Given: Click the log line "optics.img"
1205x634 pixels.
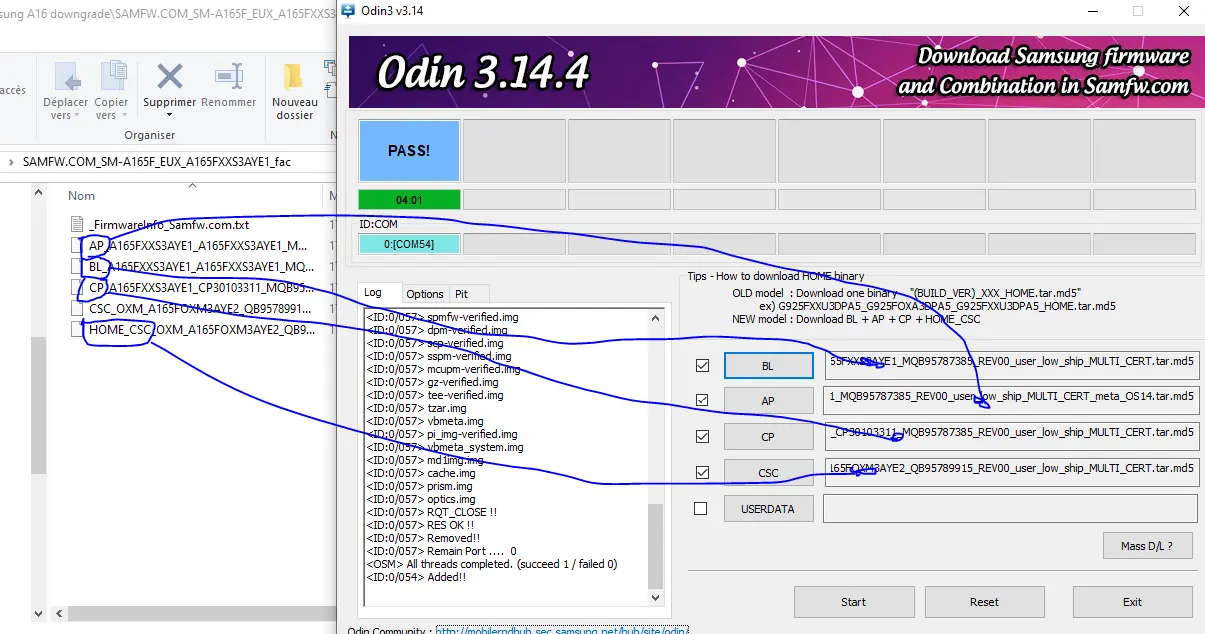Looking at the screenshot, I should (421, 499).
